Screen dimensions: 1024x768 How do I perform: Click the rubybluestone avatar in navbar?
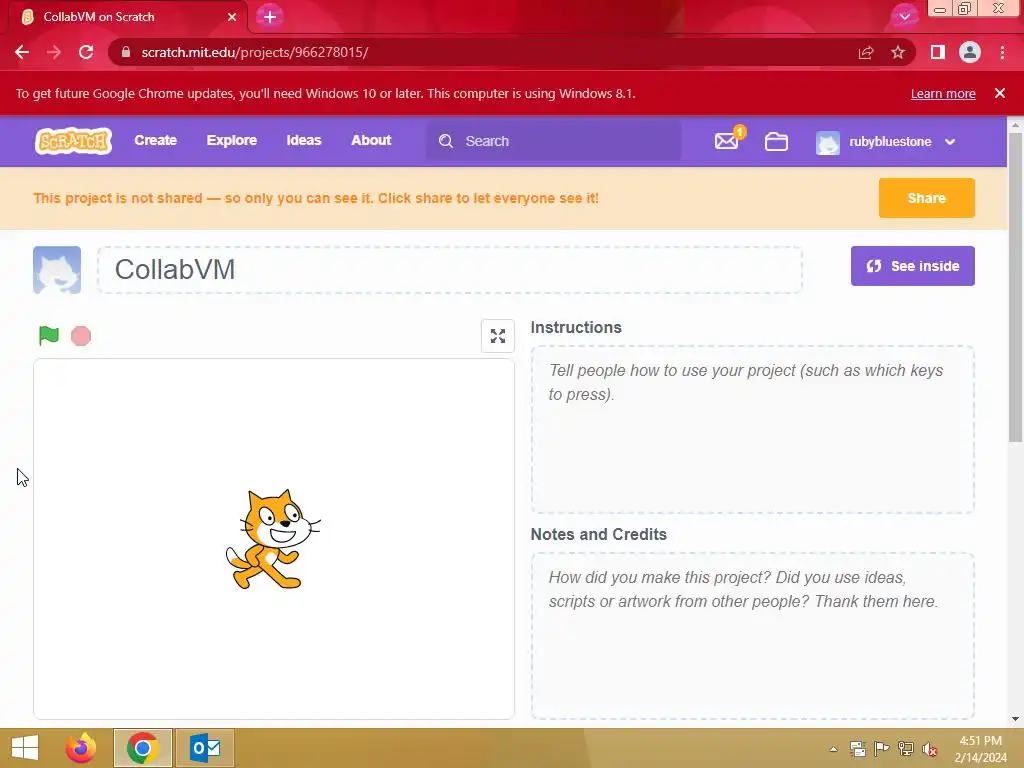tap(827, 142)
